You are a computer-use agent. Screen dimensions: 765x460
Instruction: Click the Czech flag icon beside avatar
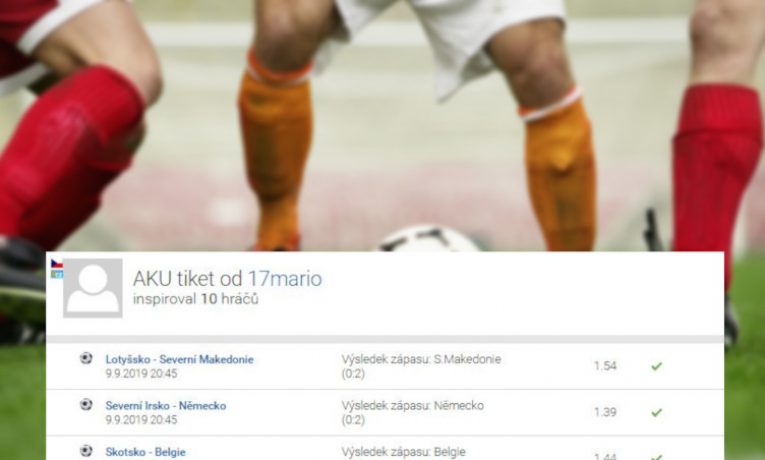tap(57, 263)
